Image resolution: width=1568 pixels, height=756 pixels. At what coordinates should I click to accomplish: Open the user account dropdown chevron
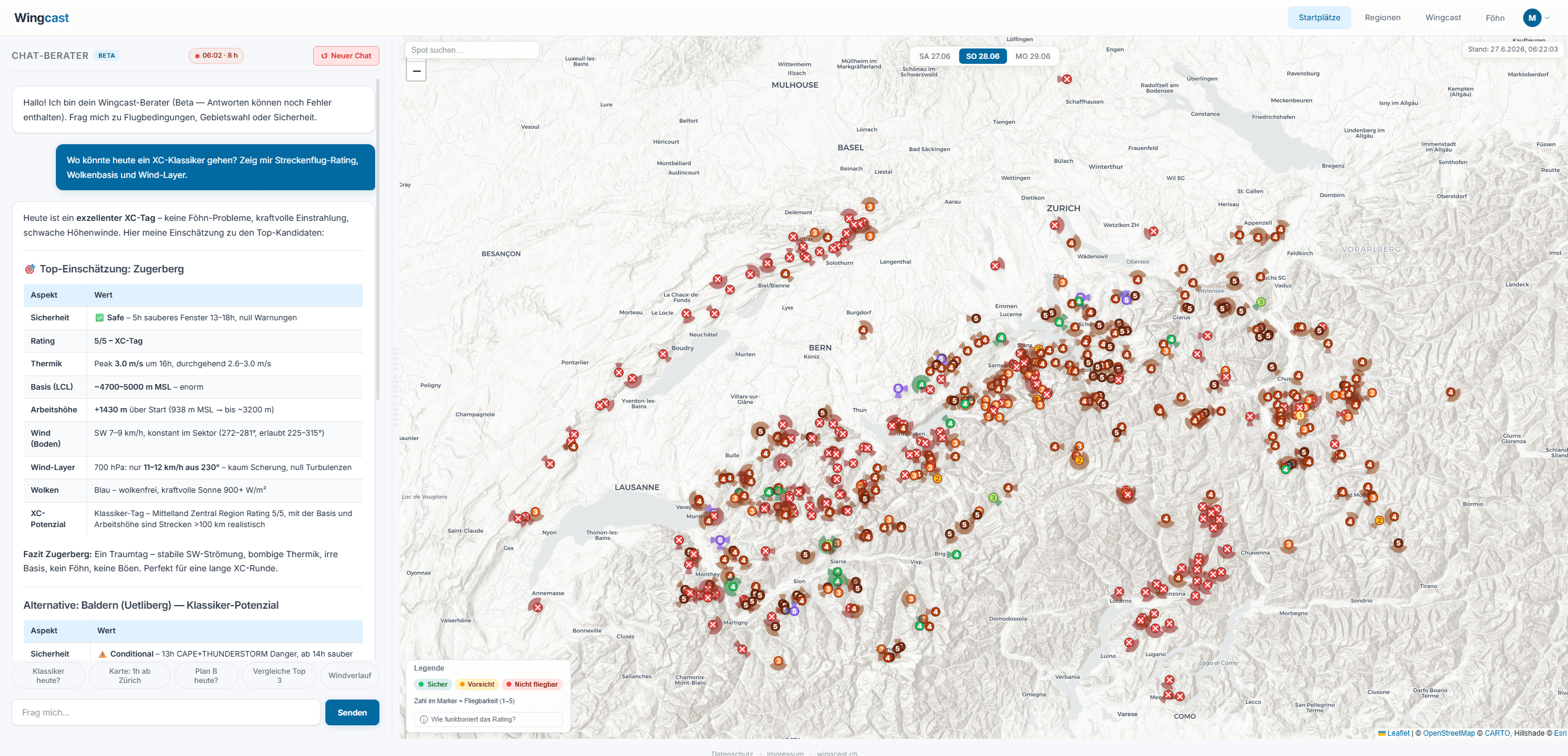click(x=1547, y=18)
